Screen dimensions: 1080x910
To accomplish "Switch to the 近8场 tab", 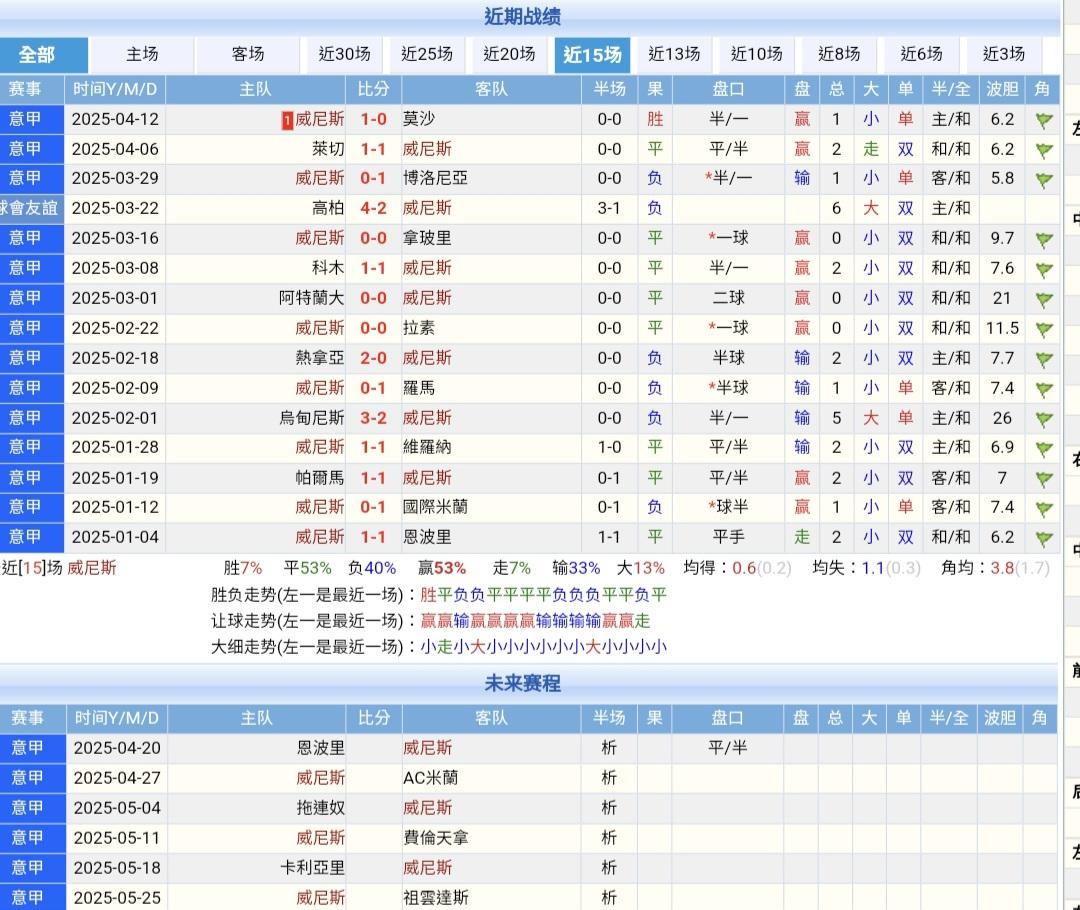I will point(839,54).
